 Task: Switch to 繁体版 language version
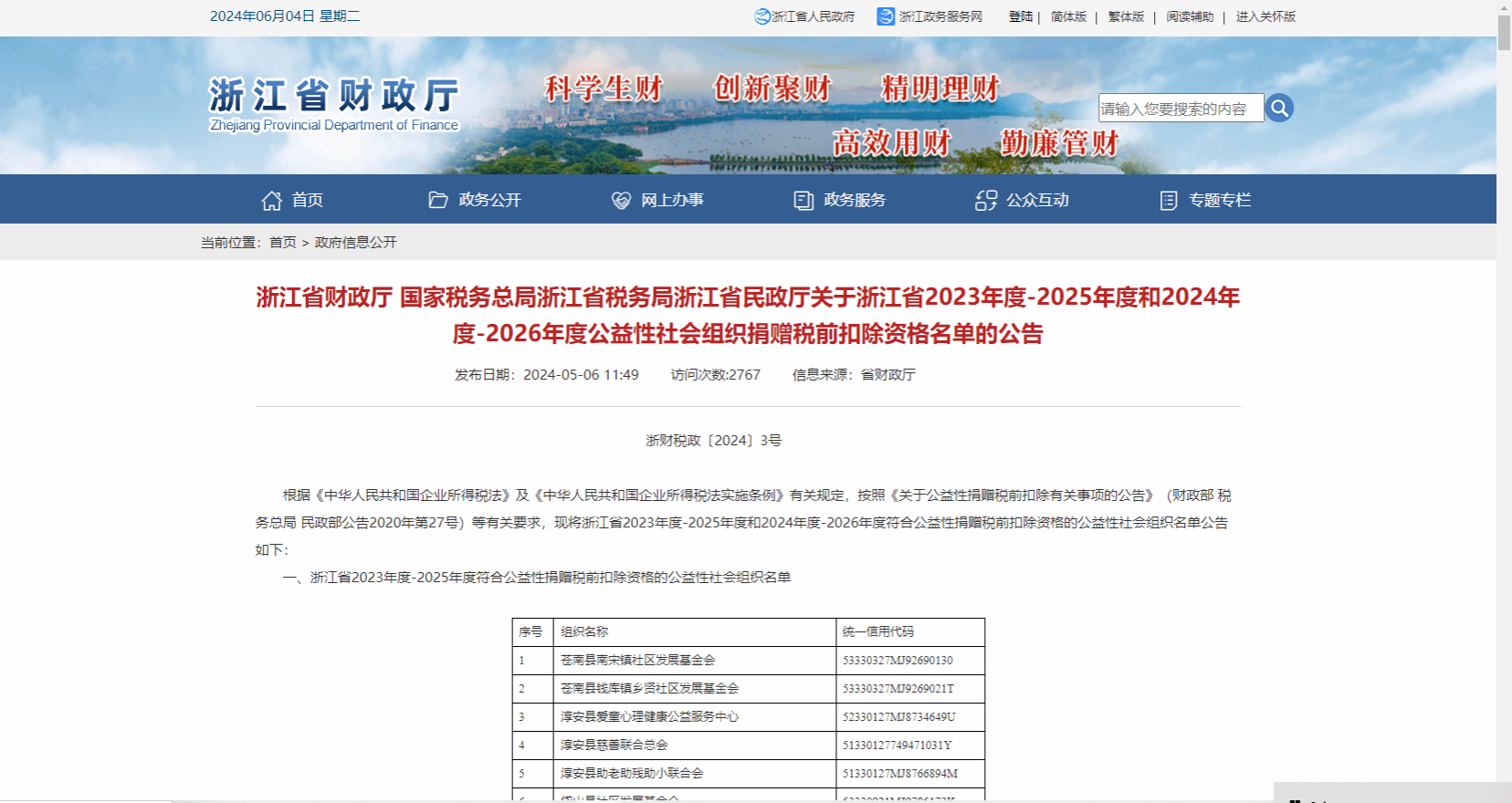click(x=1126, y=16)
